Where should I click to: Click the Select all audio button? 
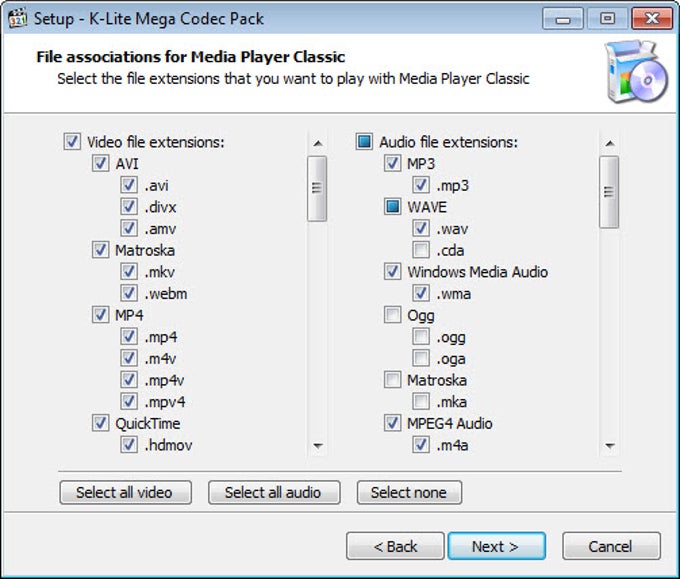274,493
